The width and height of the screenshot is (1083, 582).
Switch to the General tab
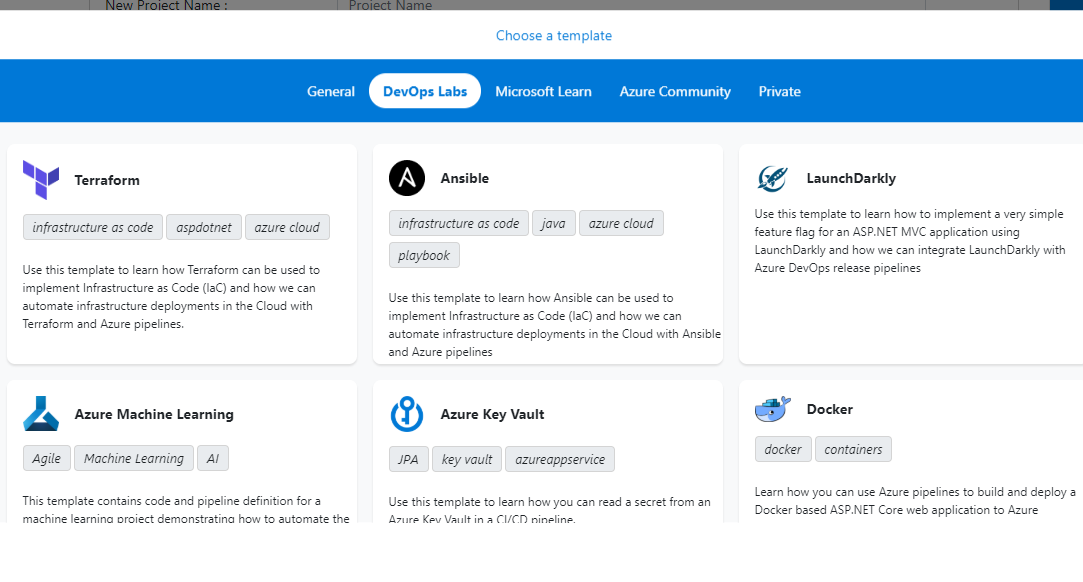pyautogui.click(x=331, y=91)
